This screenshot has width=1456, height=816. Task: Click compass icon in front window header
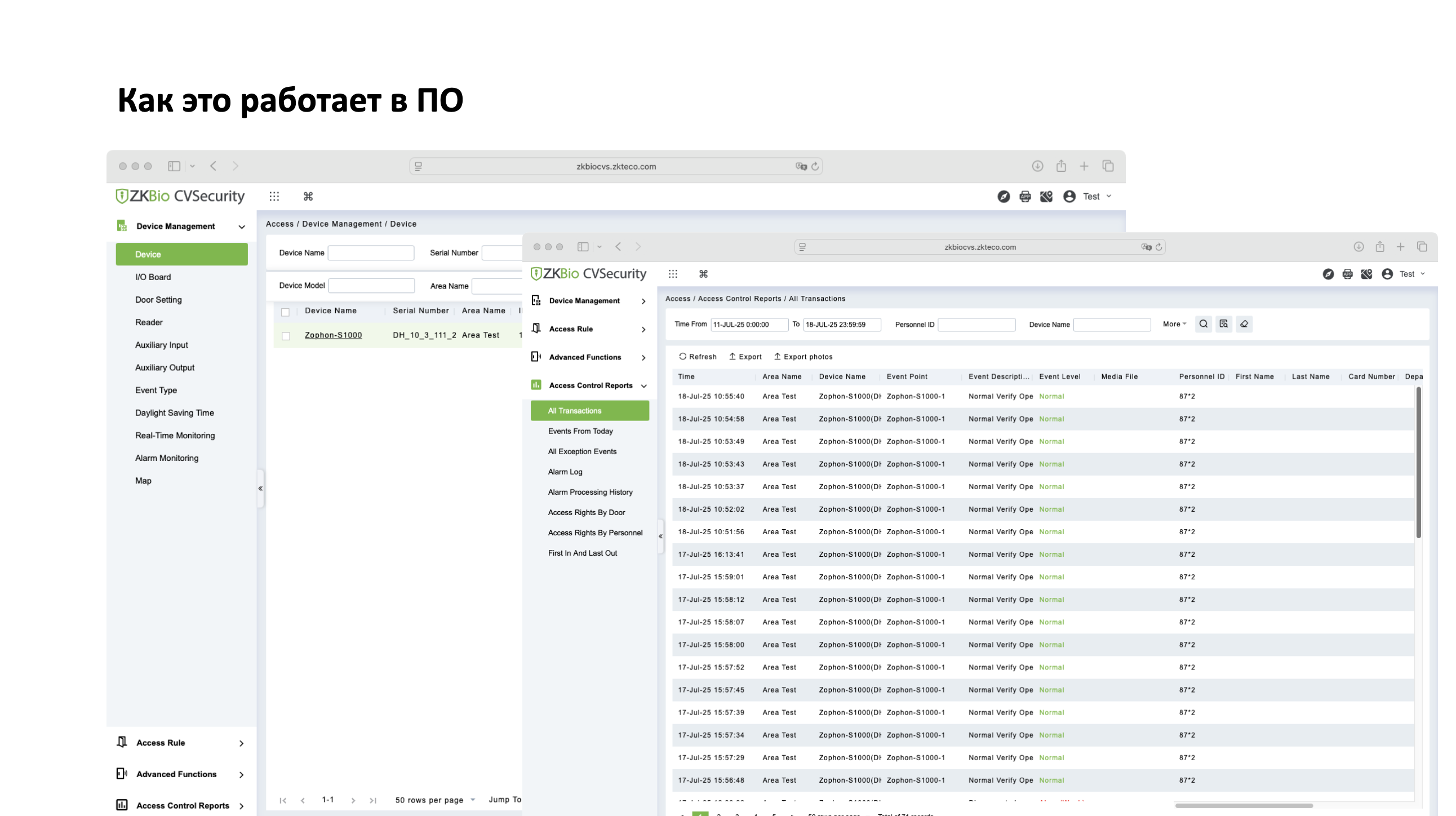(1328, 273)
